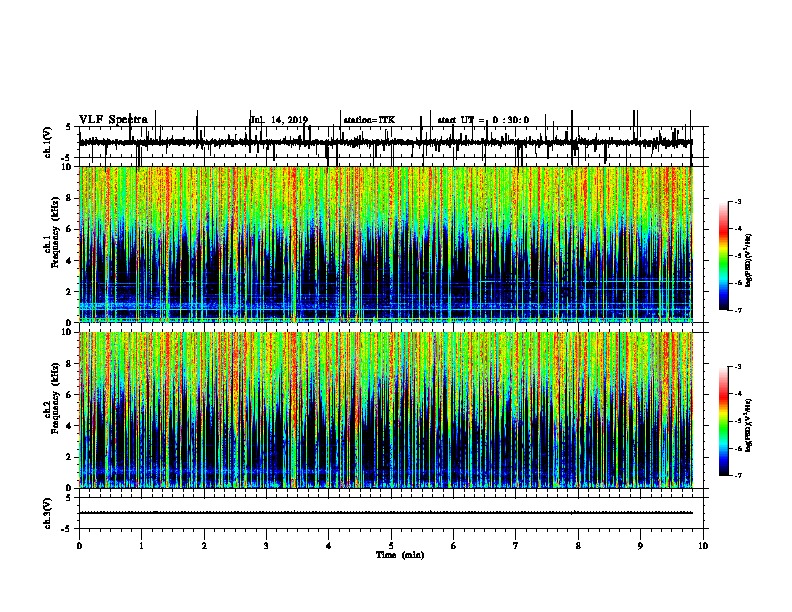Click the "0" tick on time axis
The height and width of the screenshot is (612, 792).
click(79, 546)
